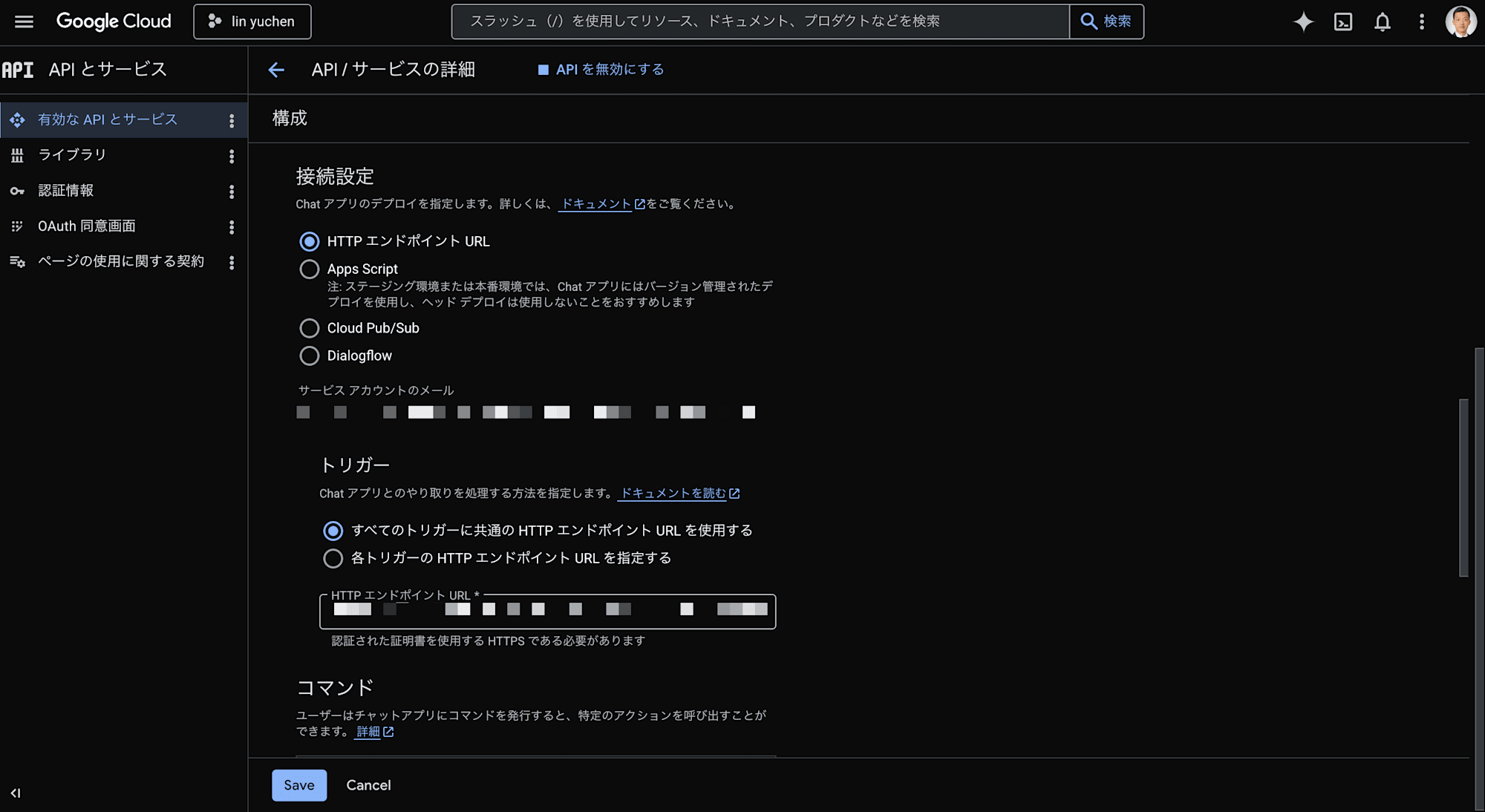Click the 検索 search button

pos(1106,22)
